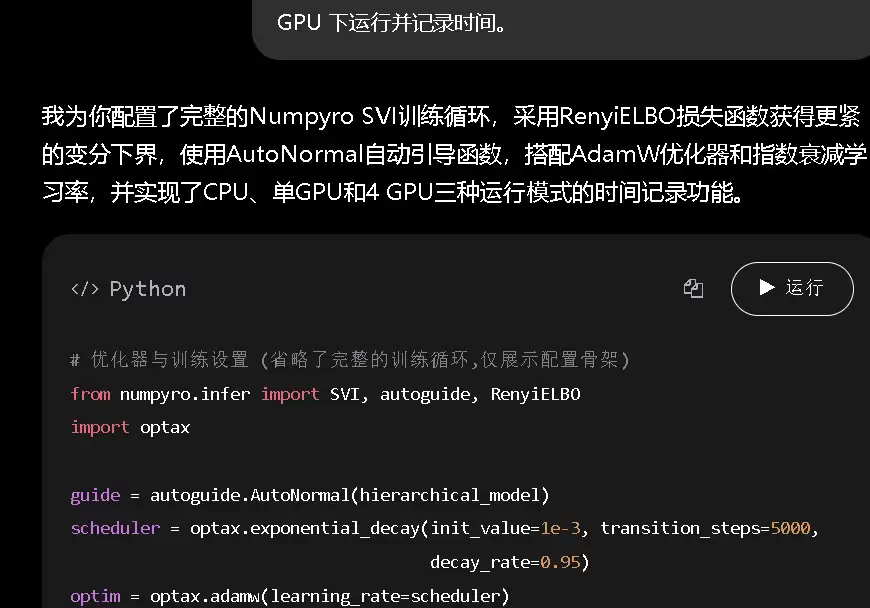Screen dimensions: 870x608
Task: Click the play triangle icon beside 运行
Action: (x=766, y=287)
